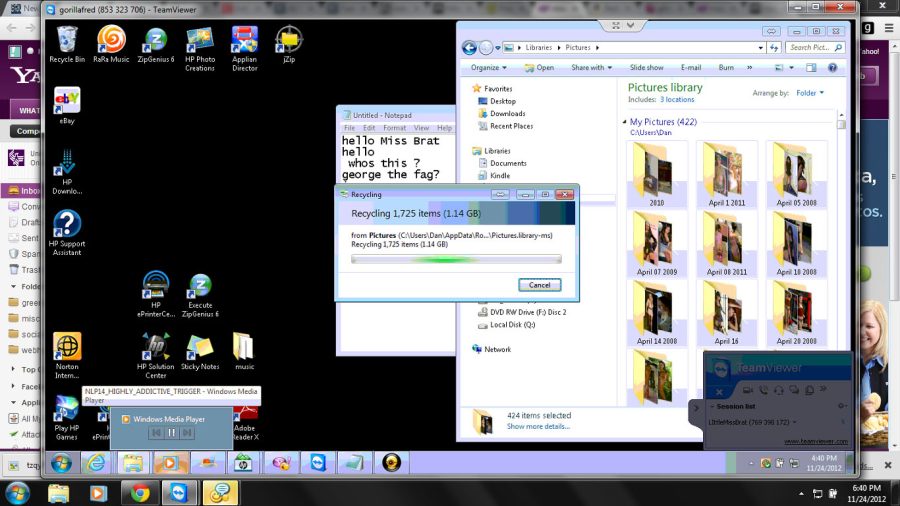
Task: Select the April 1 2011 folder thumbnail
Action: pyautogui.click(x=727, y=176)
